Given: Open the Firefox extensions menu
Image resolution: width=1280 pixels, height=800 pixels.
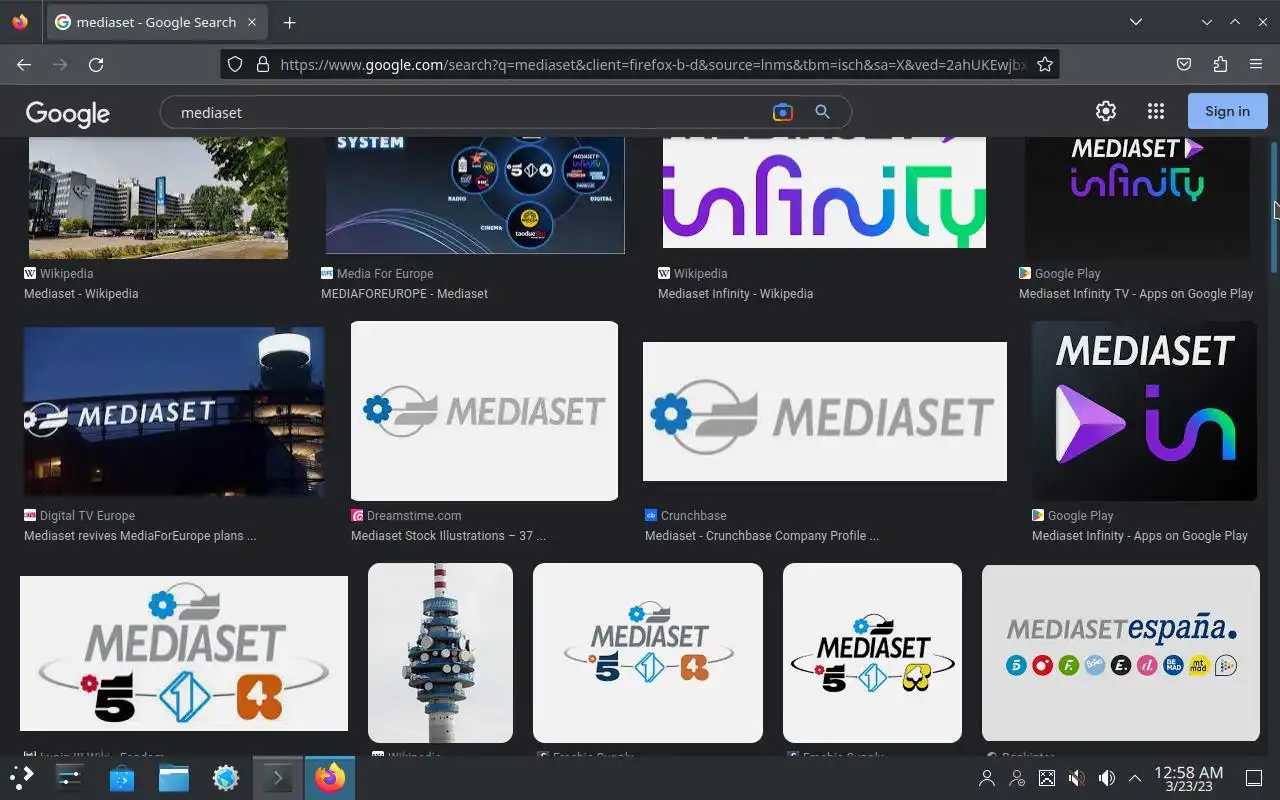Looking at the screenshot, I should click(x=1220, y=64).
